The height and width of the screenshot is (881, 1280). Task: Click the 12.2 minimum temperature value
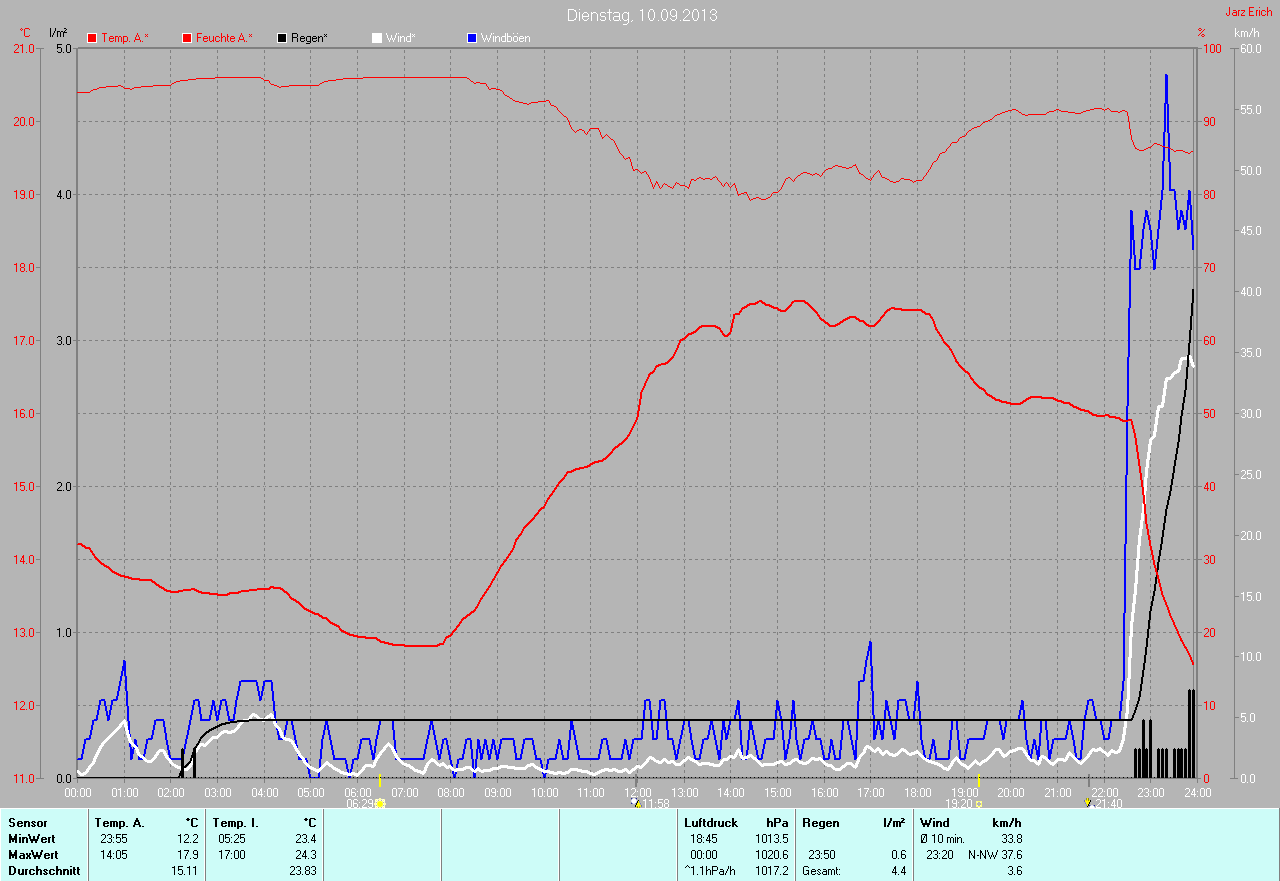pyautogui.click(x=187, y=839)
